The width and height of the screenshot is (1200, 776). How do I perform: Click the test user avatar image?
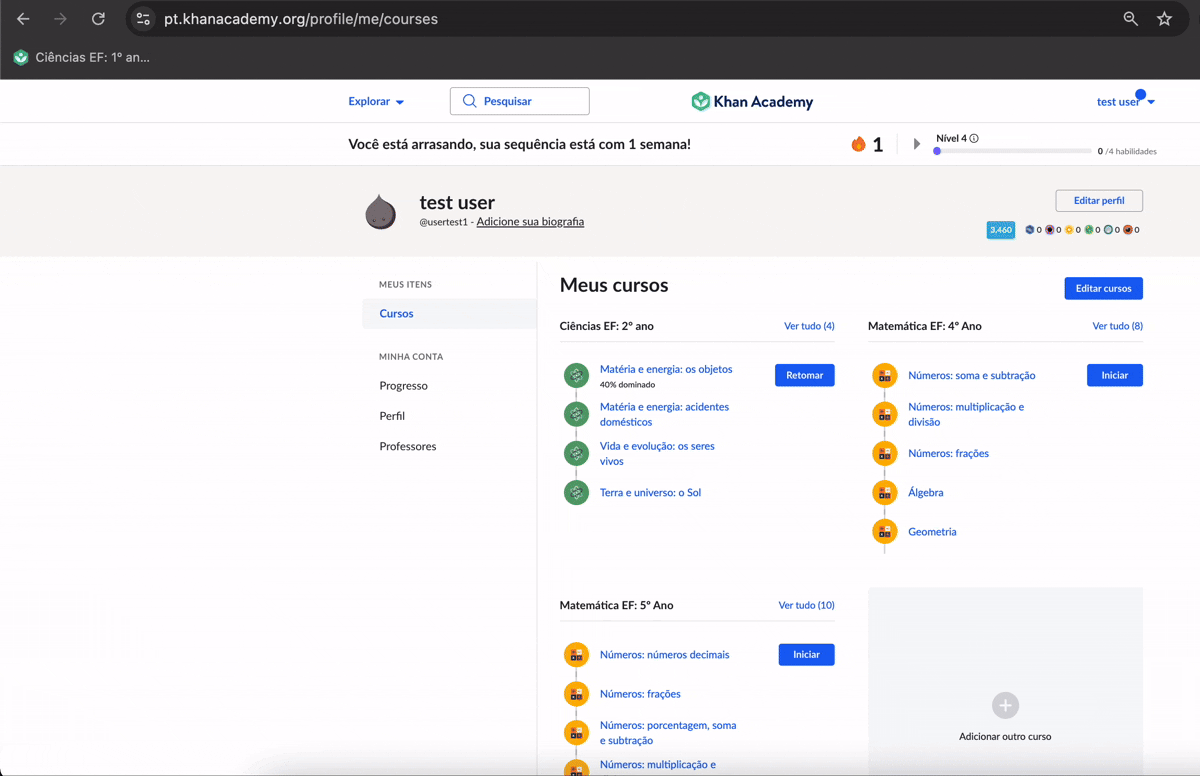(380, 211)
